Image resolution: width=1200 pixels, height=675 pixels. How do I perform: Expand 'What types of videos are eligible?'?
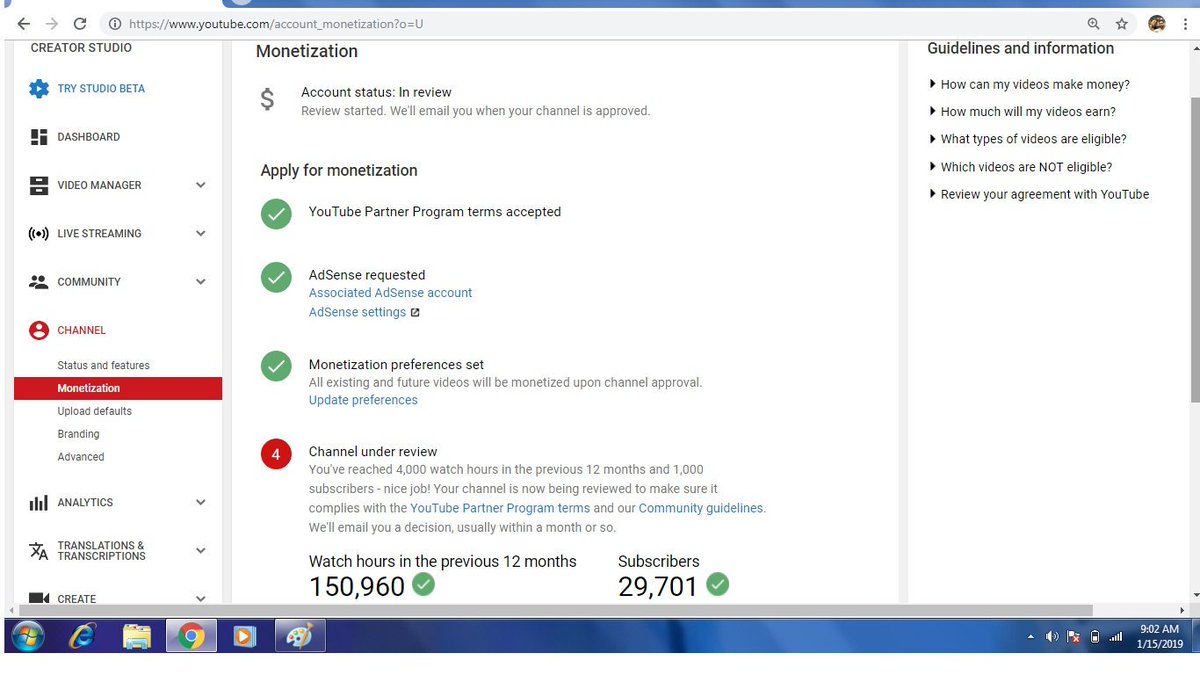(1027, 139)
